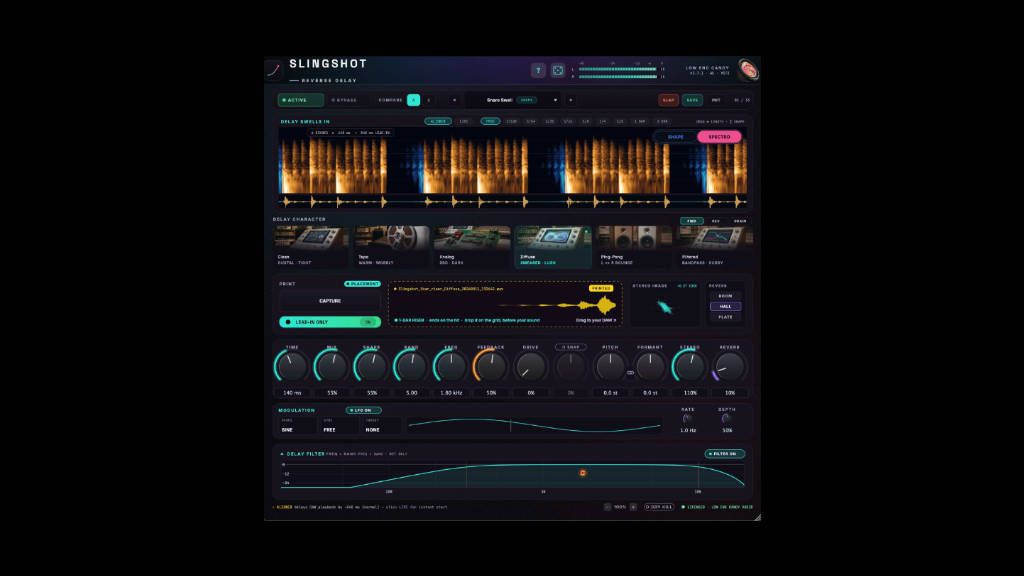Viewport: 1024px width, 576px height.
Task: Open the LFO shape SINE dropdown
Action: [x=298, y=426]
